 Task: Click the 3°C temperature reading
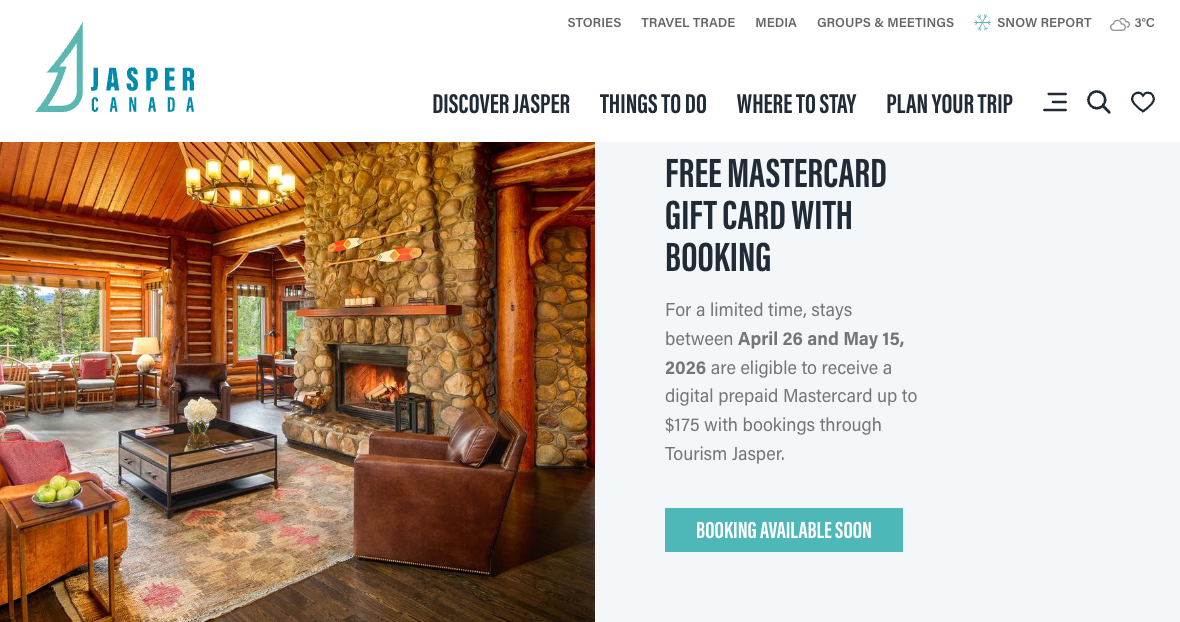(1145, 23)
